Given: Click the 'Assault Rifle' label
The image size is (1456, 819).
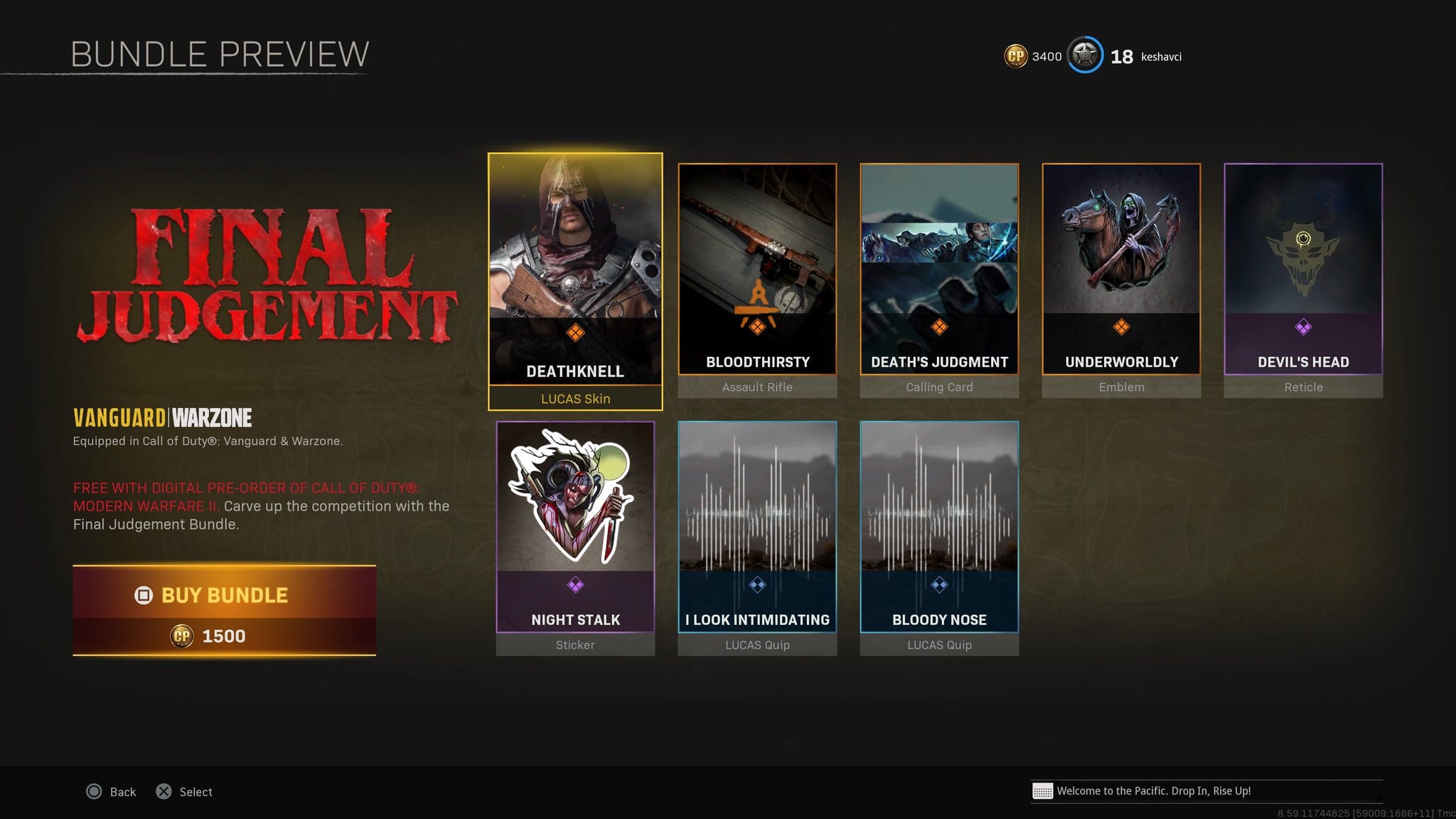Looking at the screenshot, I should [x=757, y=387].
